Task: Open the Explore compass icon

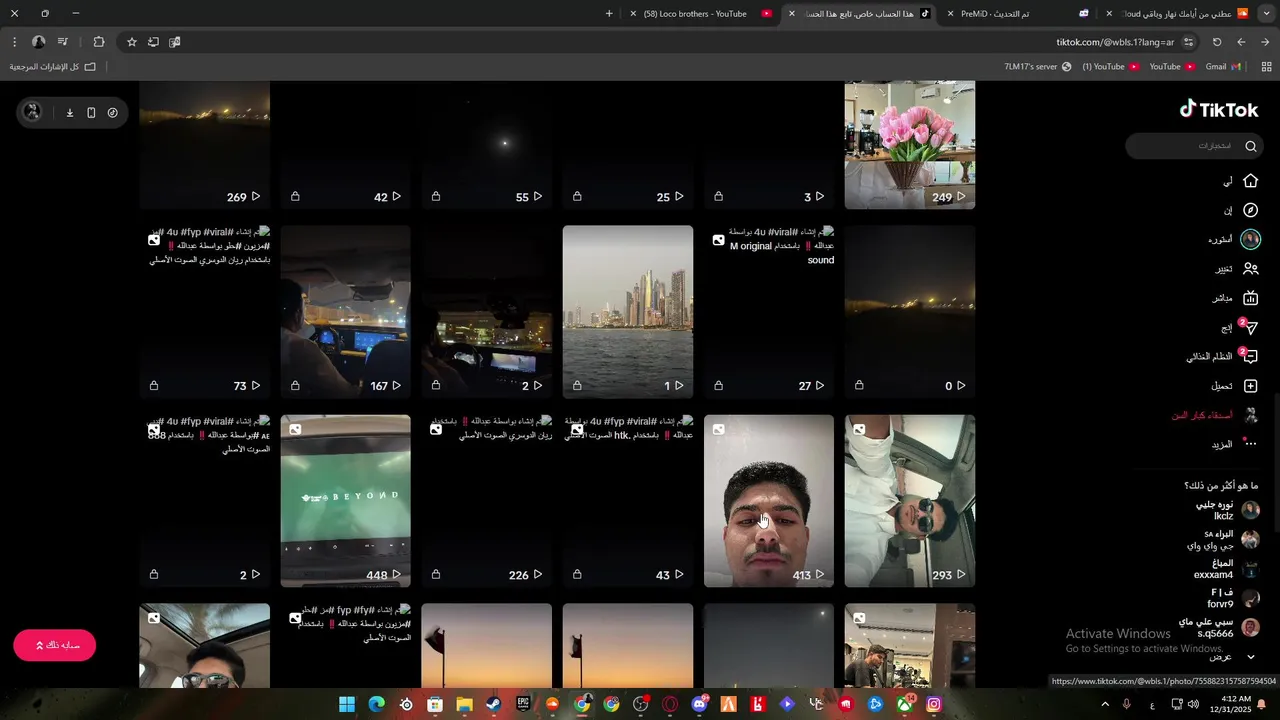Action: 1250,210
